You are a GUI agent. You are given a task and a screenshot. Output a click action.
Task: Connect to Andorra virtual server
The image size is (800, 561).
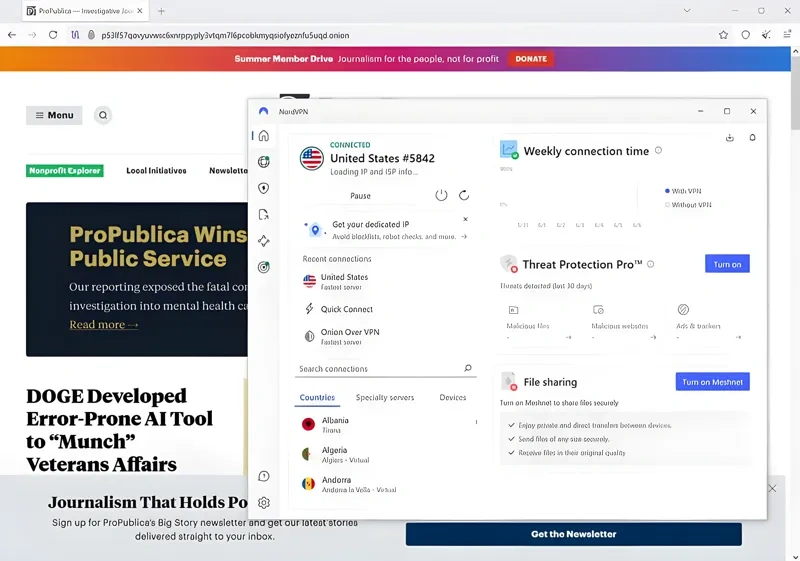[x=385, y=484]
